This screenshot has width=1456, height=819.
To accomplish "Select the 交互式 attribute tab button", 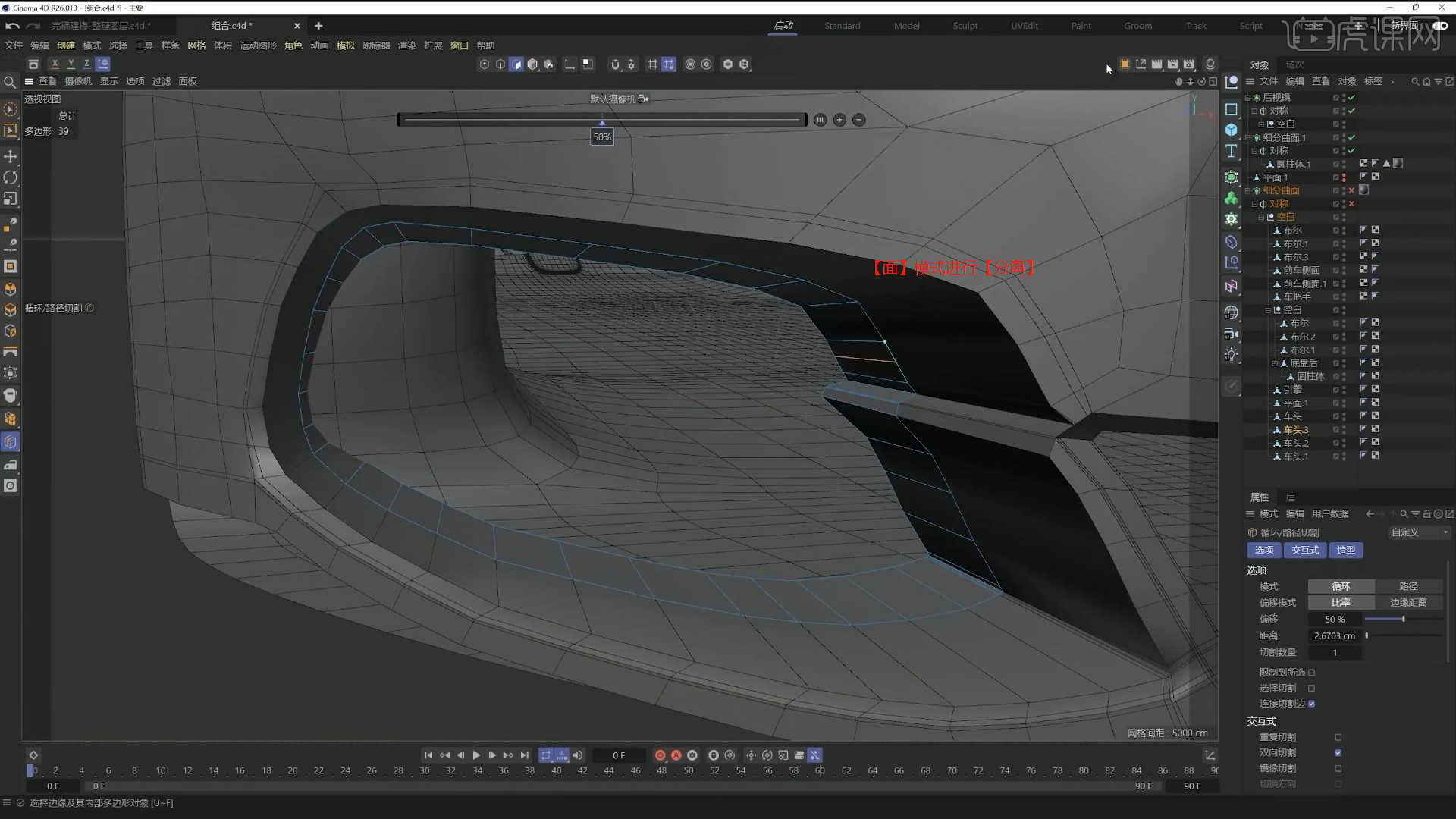I will pos(1305,551).
